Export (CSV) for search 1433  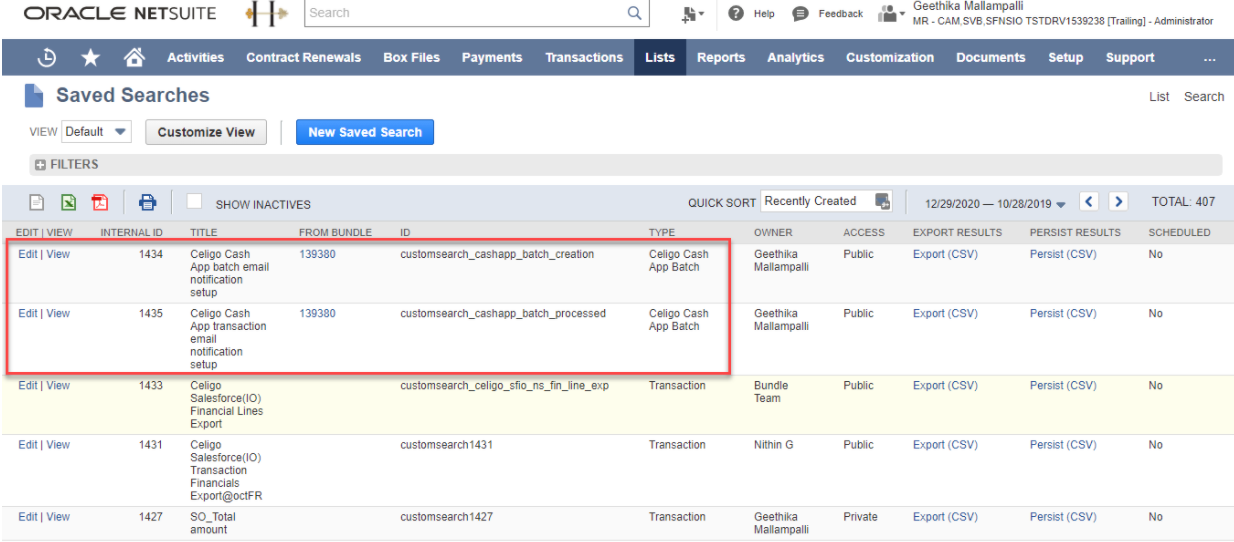tap(945, 386)
